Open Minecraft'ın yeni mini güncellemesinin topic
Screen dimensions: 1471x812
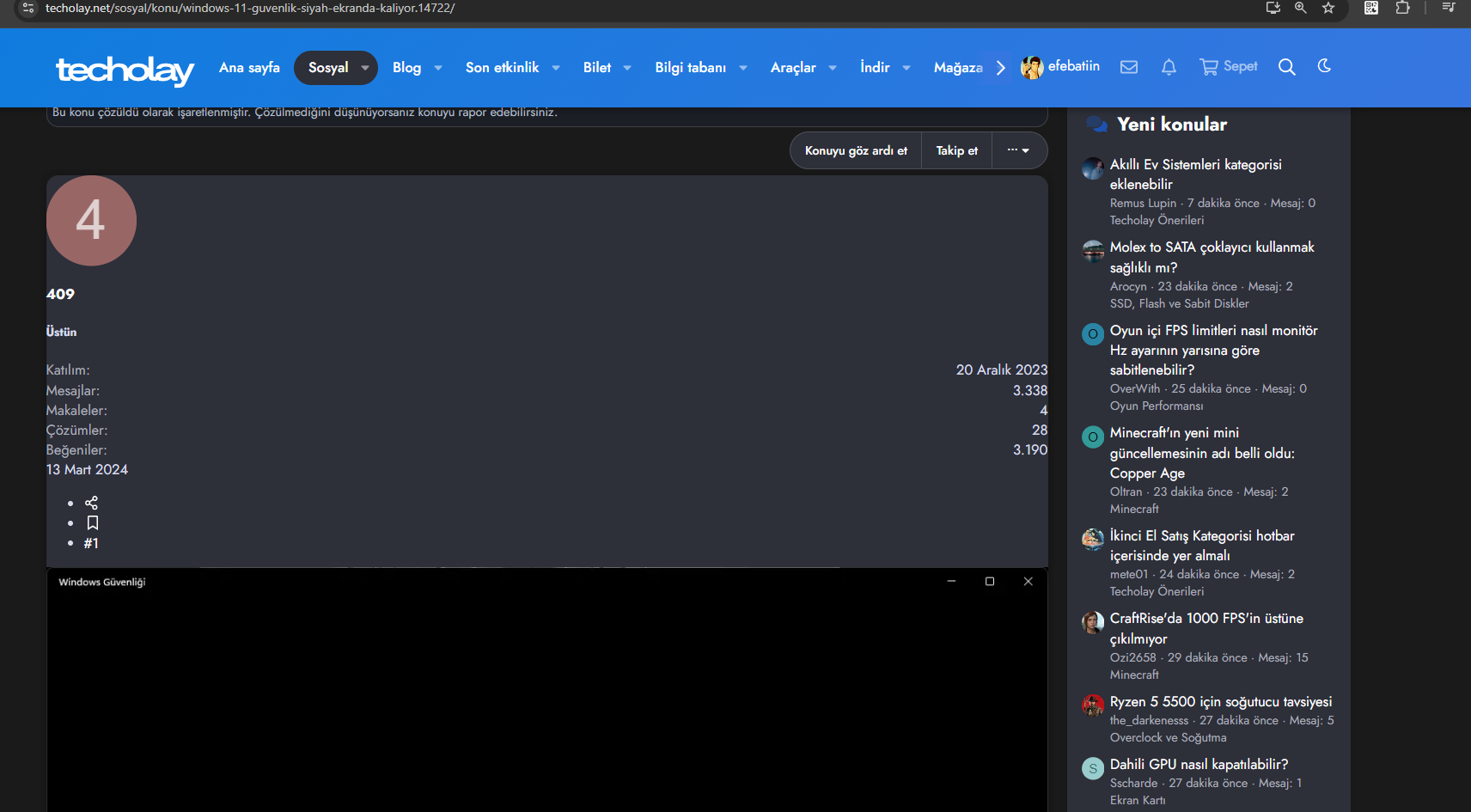tap(1202, 453)
